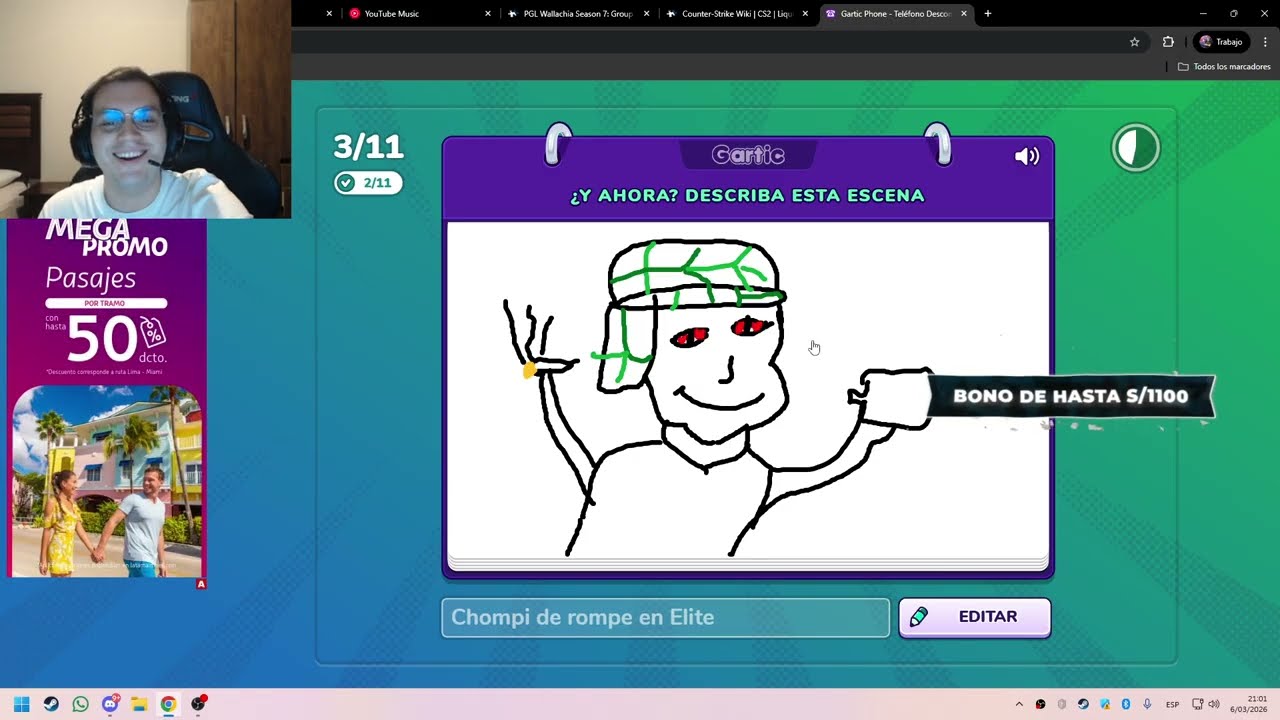Click the Steam icon in system tray

[x=1083, y=704]
